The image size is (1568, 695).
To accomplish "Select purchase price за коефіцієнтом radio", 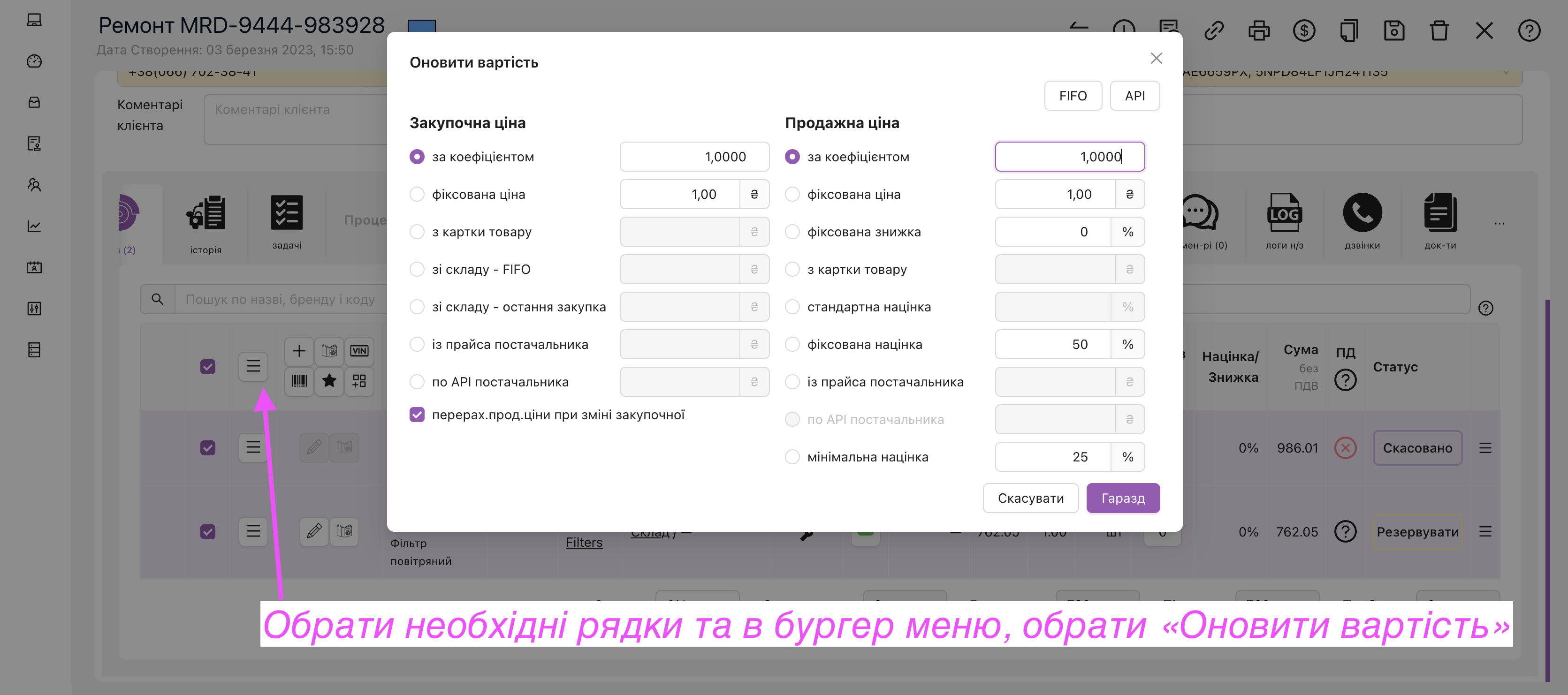I will 417,157.
